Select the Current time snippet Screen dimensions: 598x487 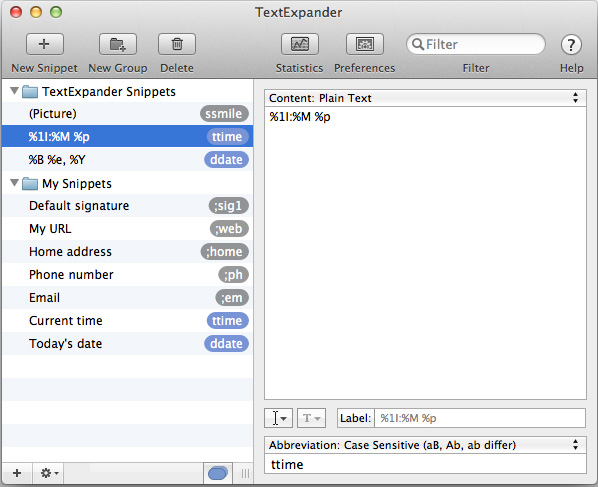127,320
